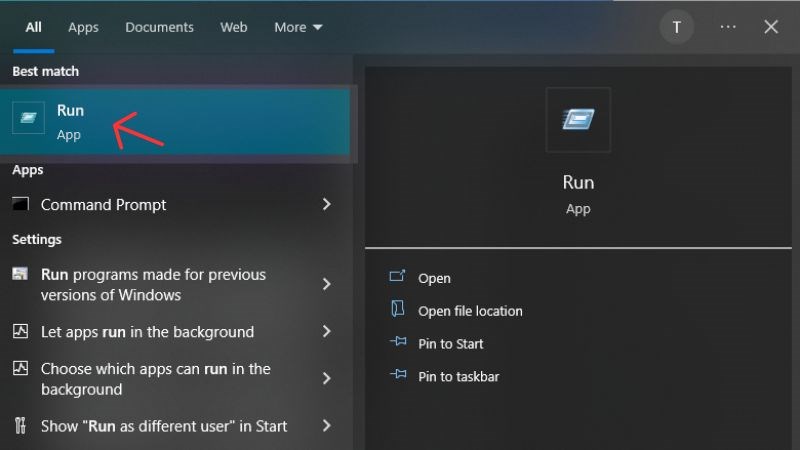
Task: Click the Pin to taskbar pin icon
Action: [398, 374]
